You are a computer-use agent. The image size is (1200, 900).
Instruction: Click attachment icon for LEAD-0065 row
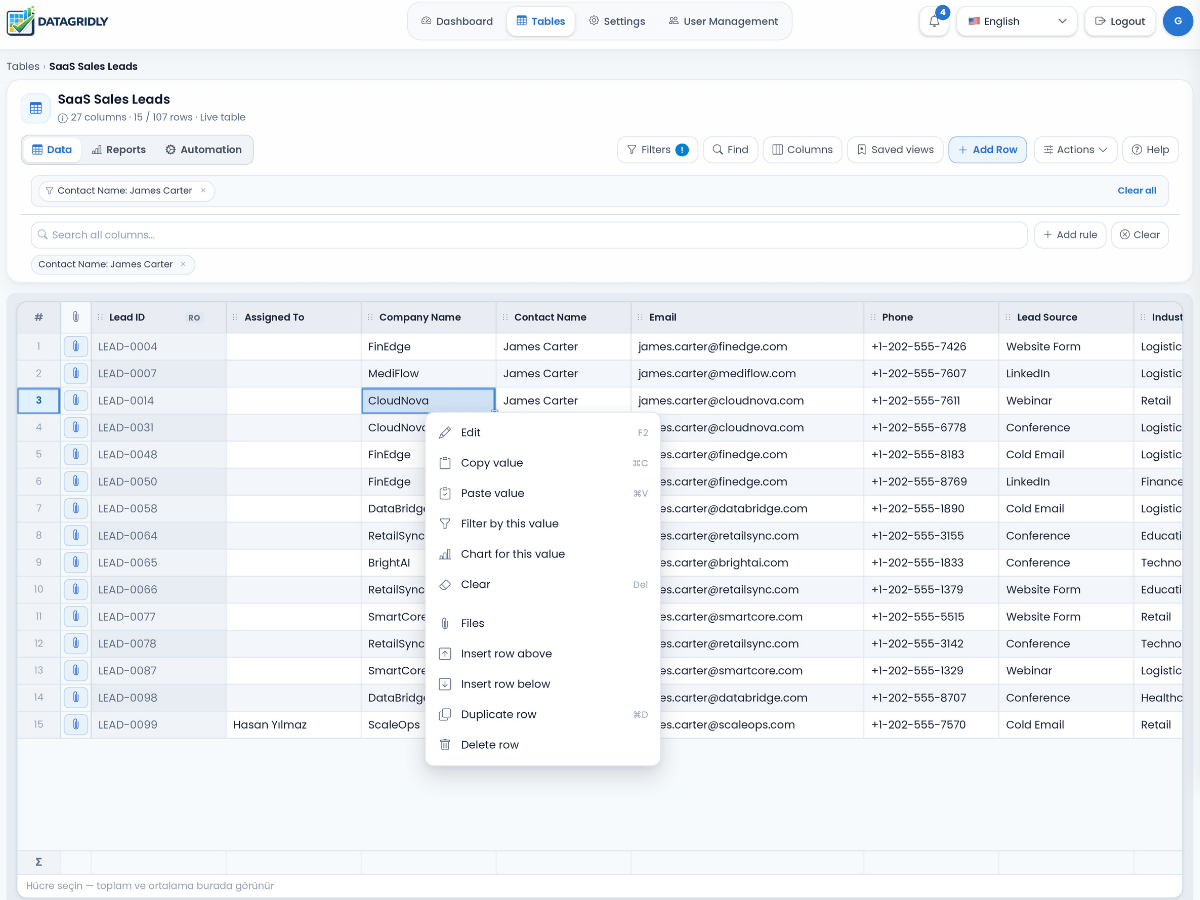75,562
